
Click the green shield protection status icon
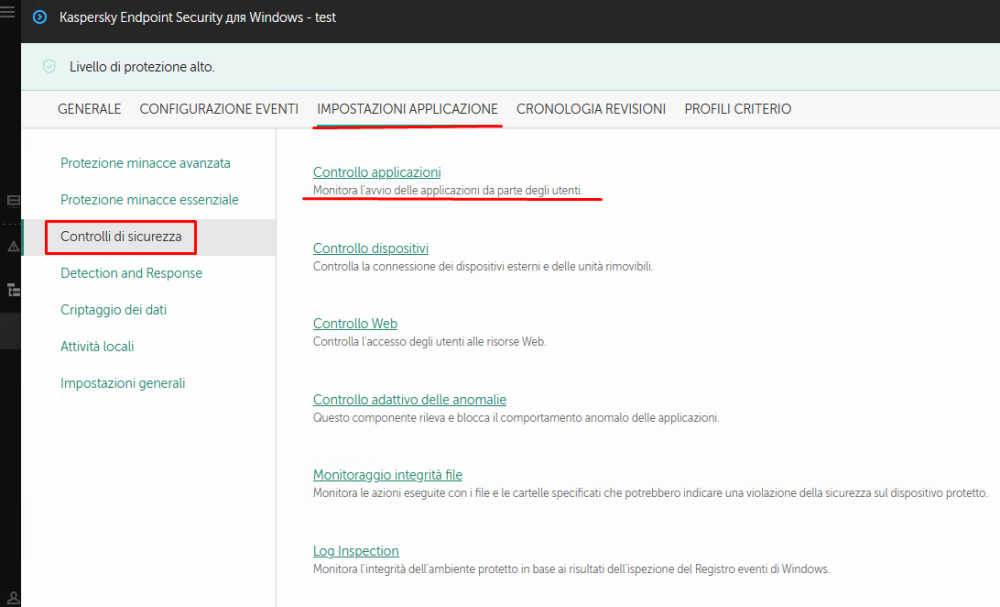click(x=49, y=66)
